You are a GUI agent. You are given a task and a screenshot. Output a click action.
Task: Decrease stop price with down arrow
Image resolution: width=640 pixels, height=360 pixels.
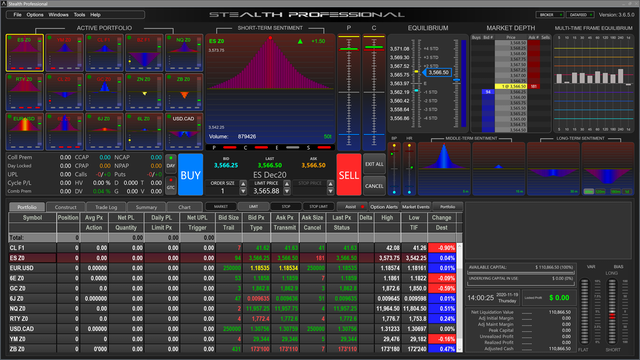(x=331, y=191)
